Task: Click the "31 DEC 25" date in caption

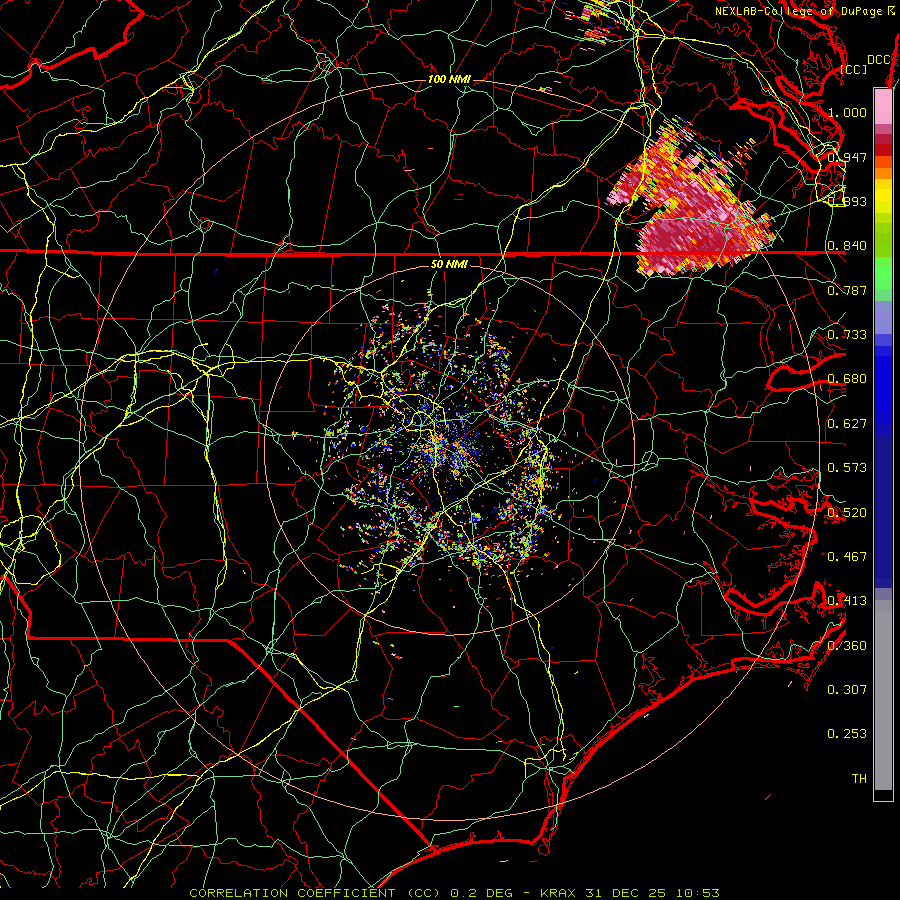Action: click(626, 893)
